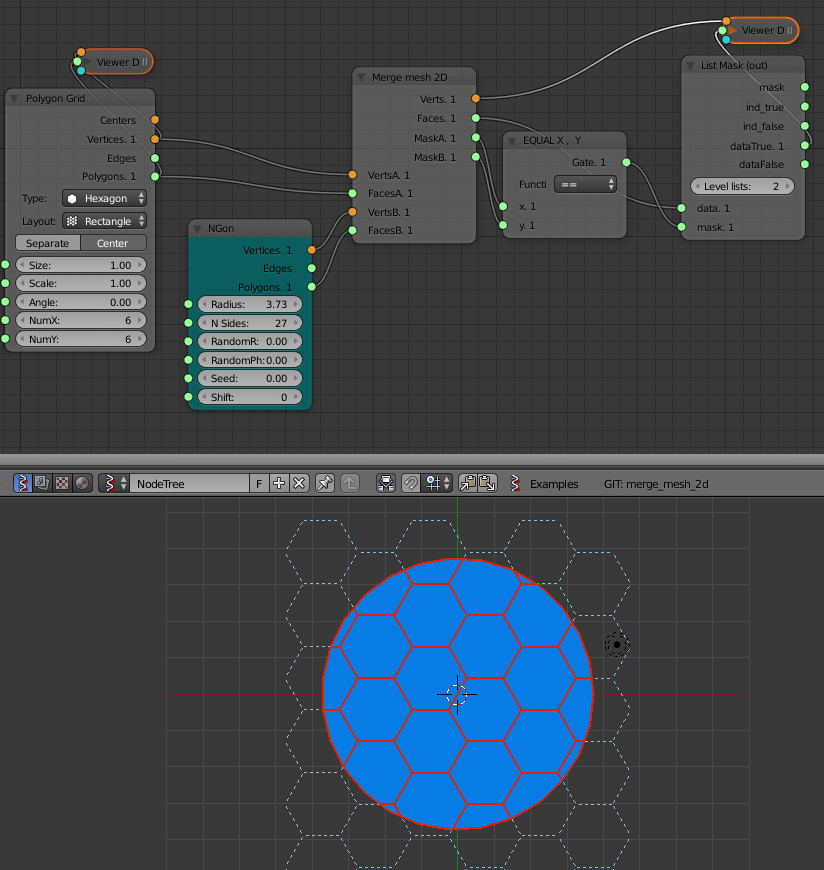Click the ind_true output socket

point(805,107)
